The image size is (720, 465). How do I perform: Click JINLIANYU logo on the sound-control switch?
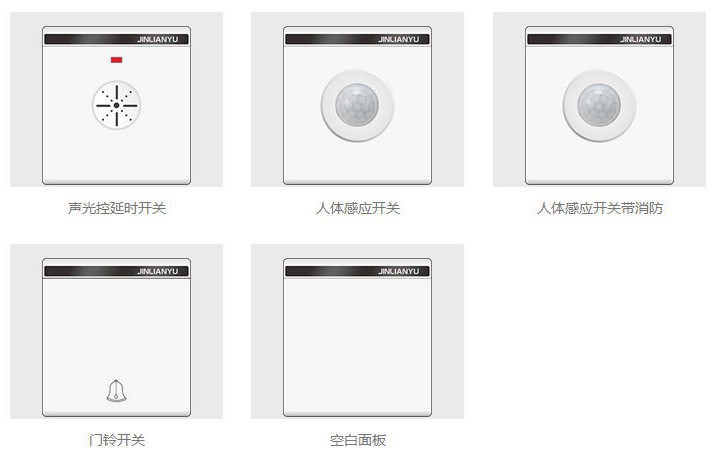click(158, 39)
